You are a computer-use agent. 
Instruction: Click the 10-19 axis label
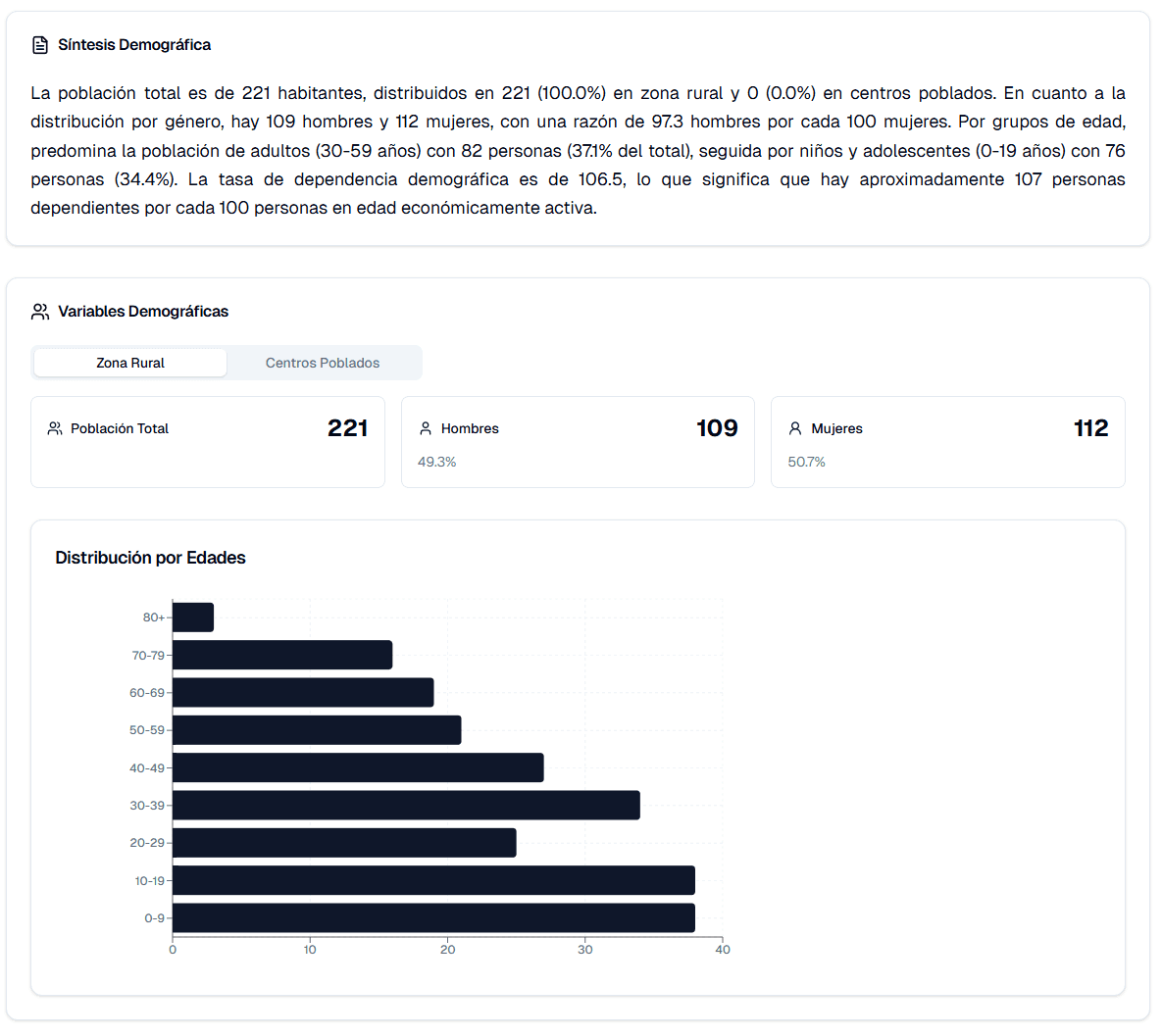click(x=150, y=881)
